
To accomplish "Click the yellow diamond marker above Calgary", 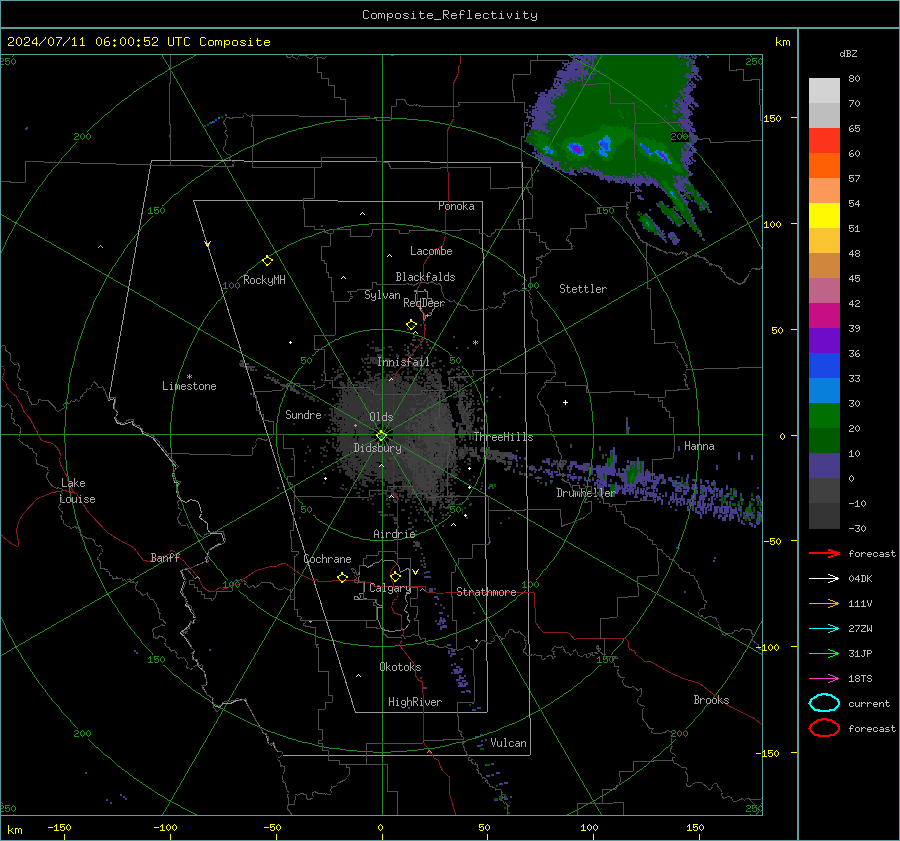I will tap(395, 576).
